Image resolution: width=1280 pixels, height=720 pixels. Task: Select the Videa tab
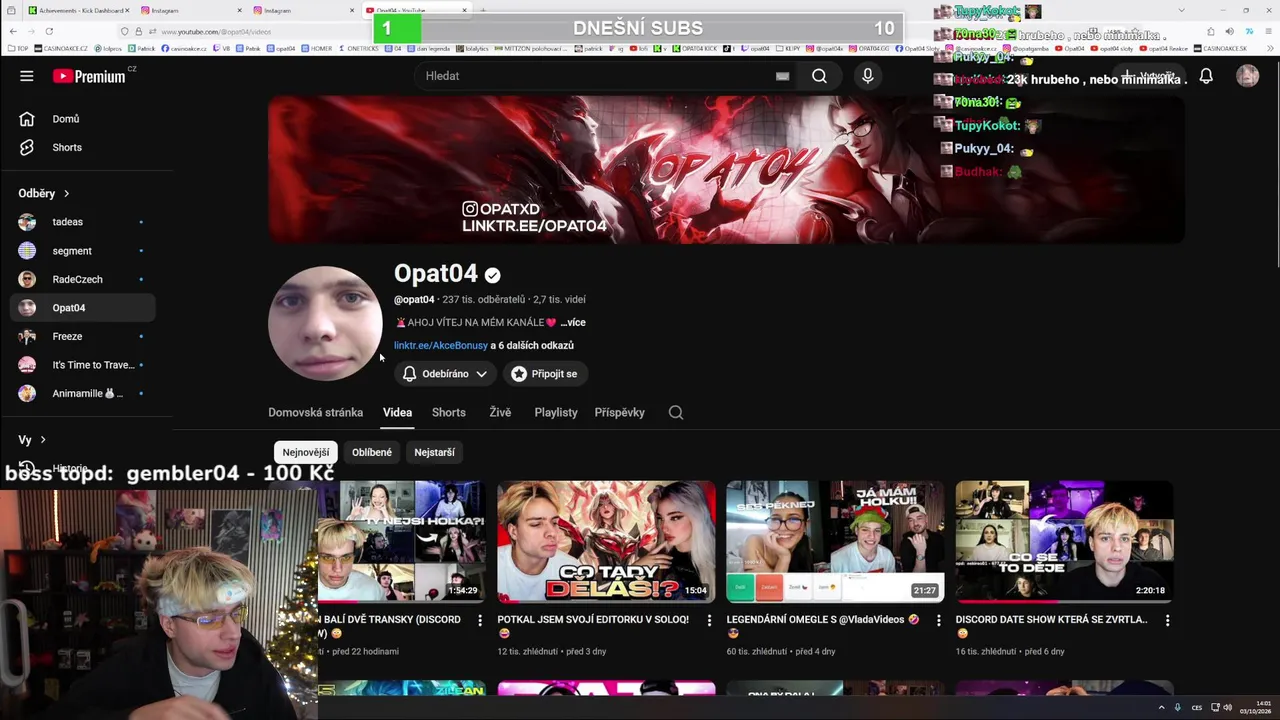point(397,412)
